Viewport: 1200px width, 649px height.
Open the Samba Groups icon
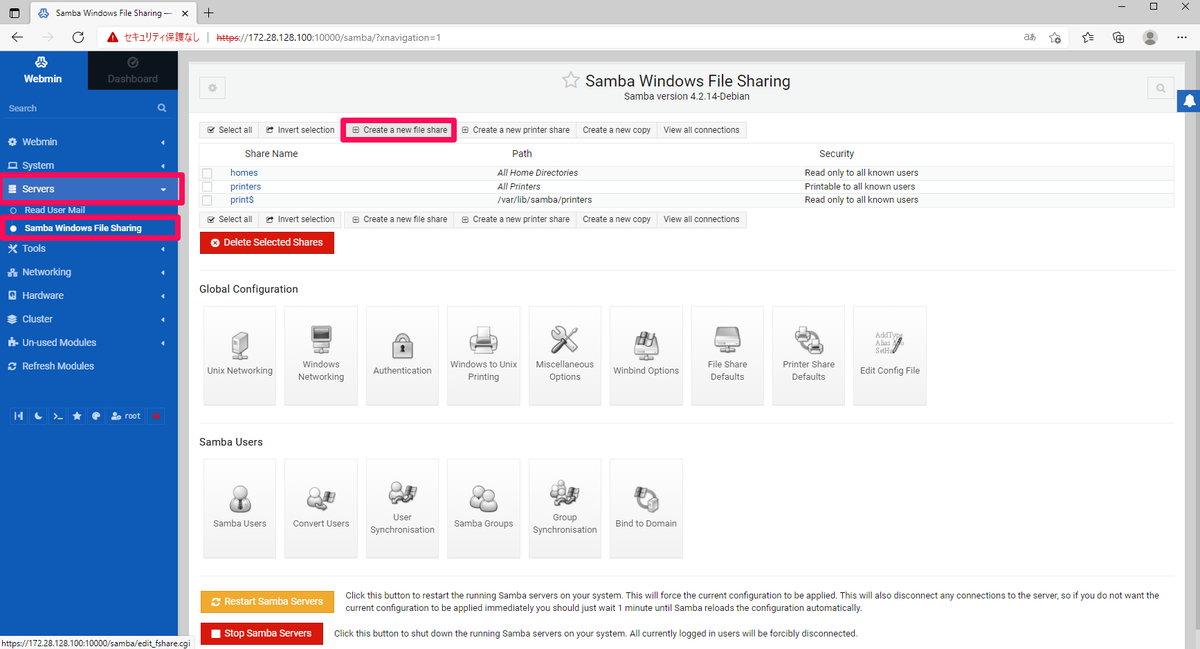point(484,508)
